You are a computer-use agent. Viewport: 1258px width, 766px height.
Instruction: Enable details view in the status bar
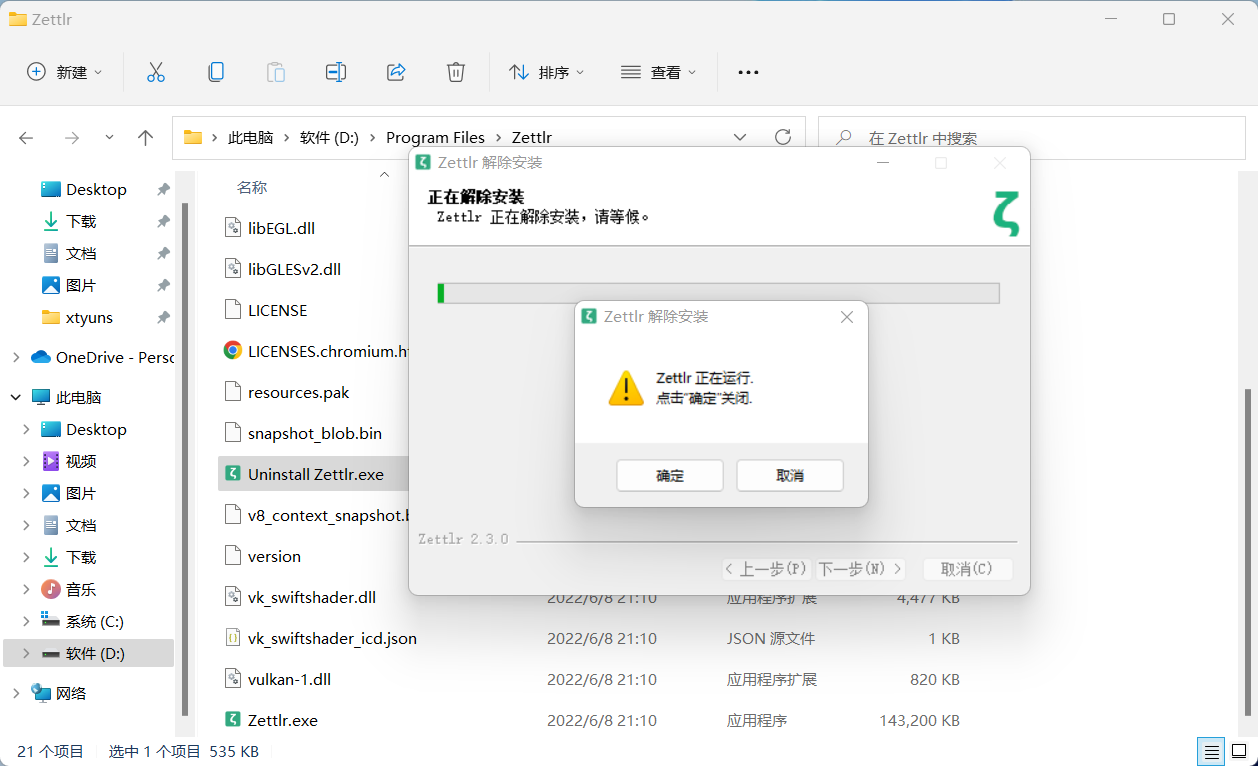pos(1211,751)
